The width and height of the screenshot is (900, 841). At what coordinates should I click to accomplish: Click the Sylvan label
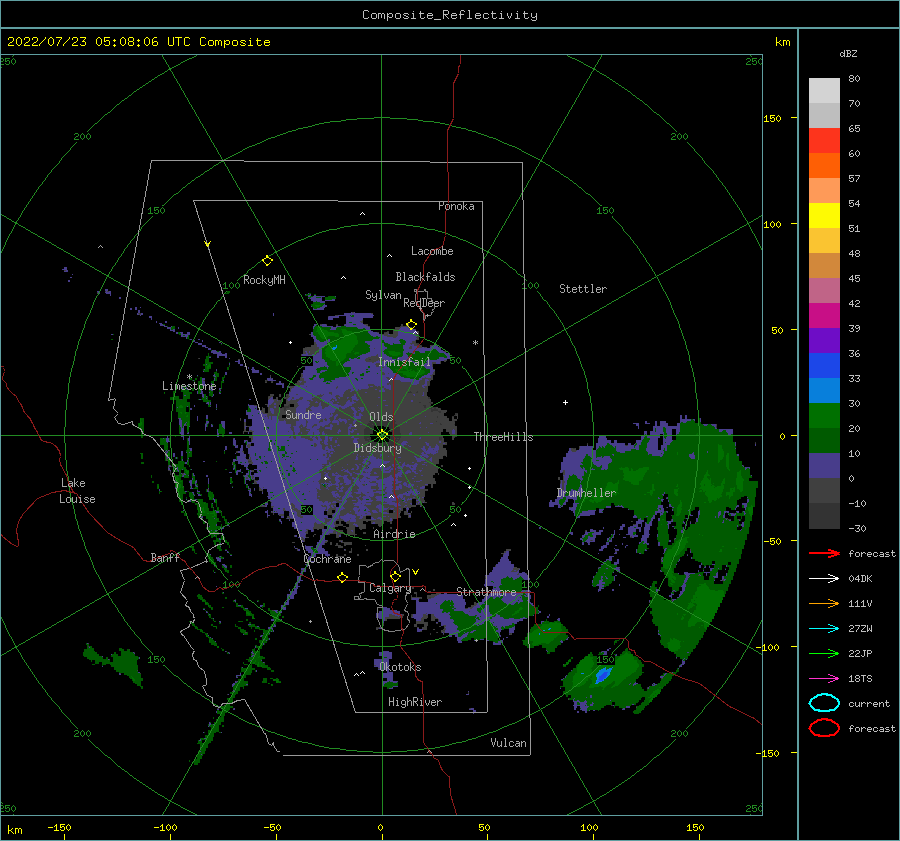click(x=383, y=295)
